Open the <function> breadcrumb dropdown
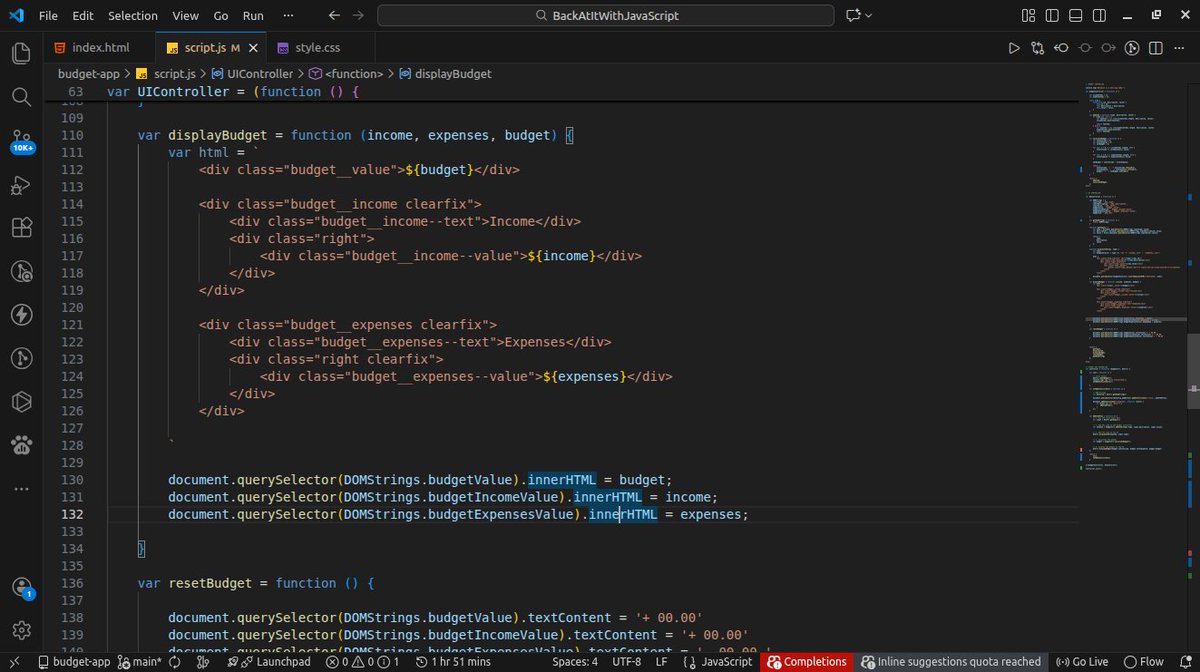Image resolution: width=1200 pixels, height=672 pixels. [346, 74]
